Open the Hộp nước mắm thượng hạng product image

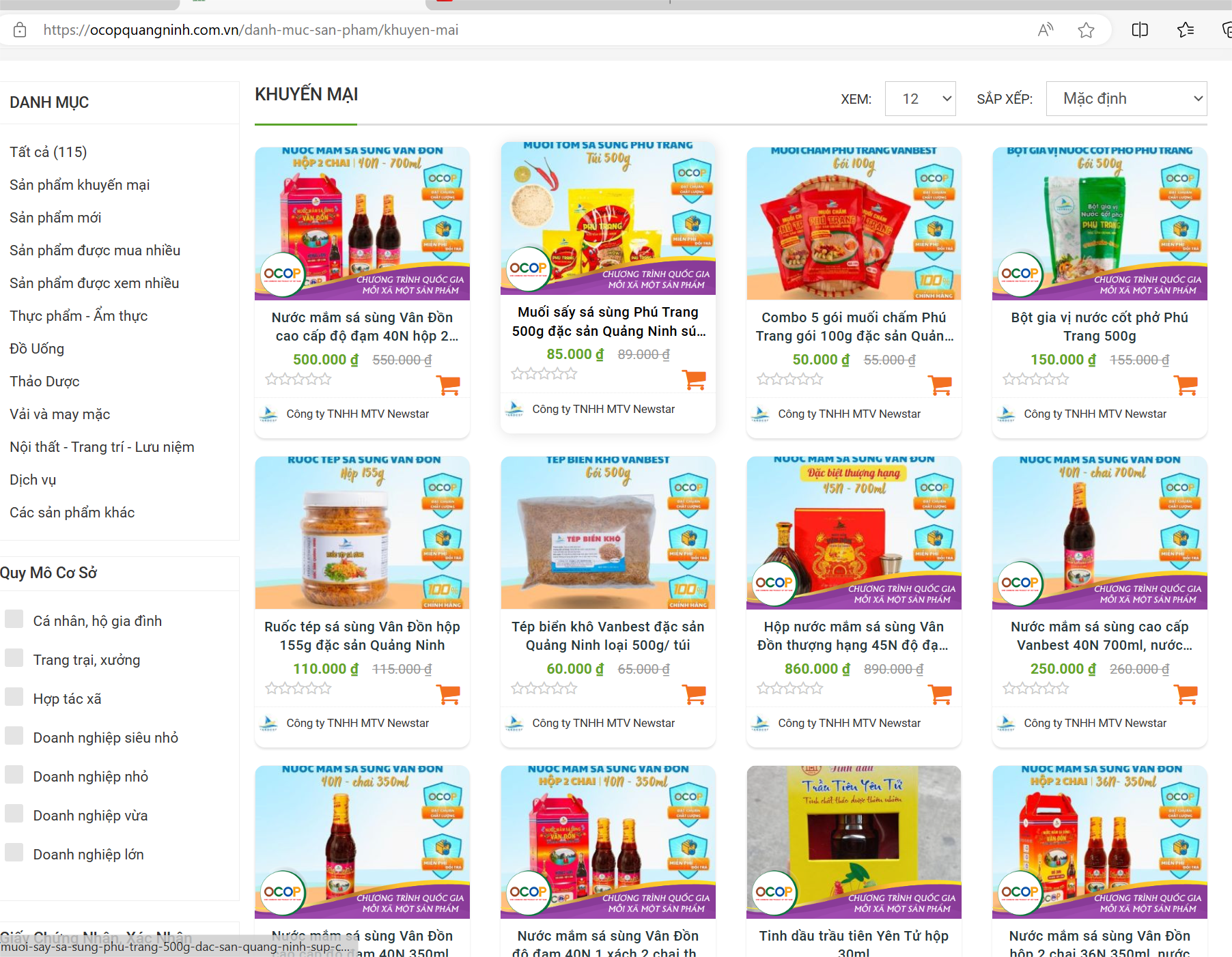click(854, 532)
